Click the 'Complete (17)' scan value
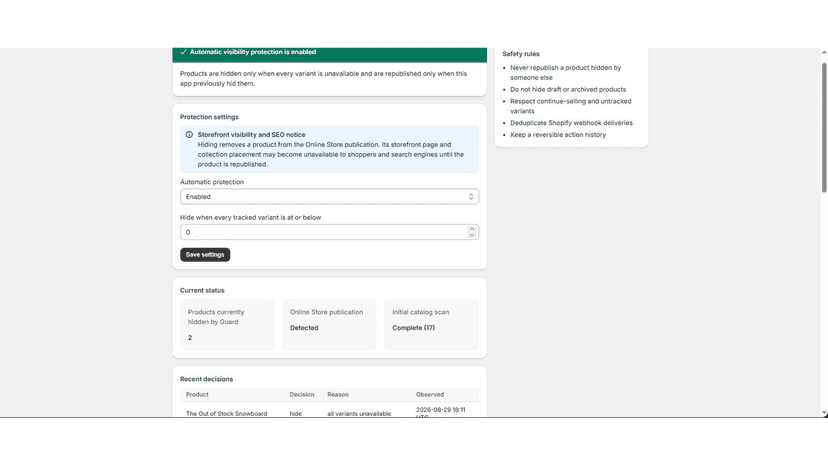Viewport: 828px width, 466px height. pyautogui.click(x=413, y=328)
